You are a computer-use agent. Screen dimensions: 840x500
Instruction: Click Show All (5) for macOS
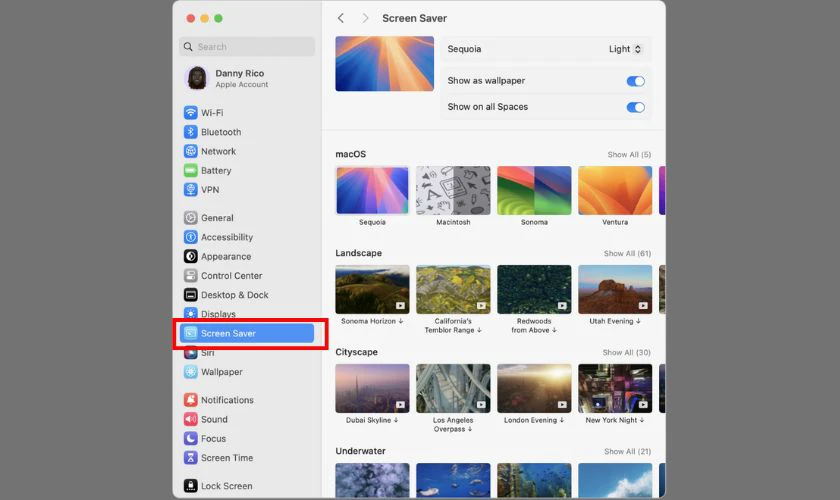coord(629,154)
